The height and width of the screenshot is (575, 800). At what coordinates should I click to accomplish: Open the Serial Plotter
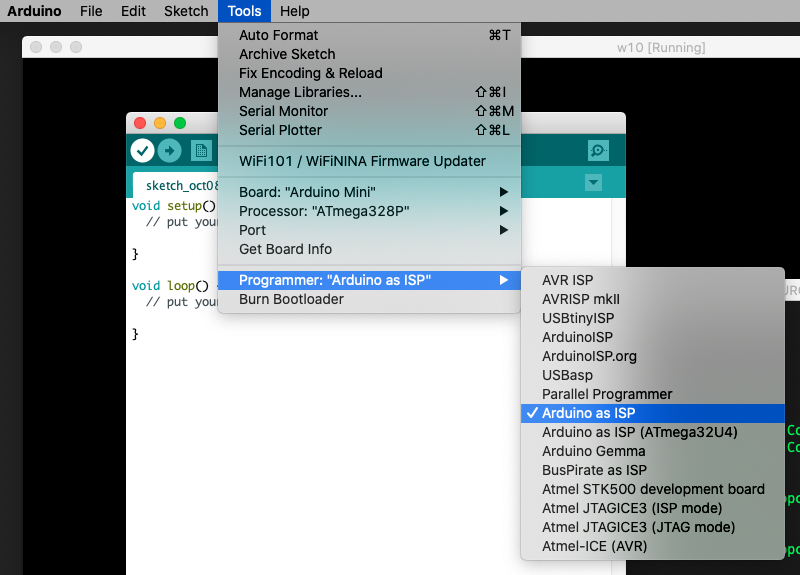[x=369, y=130]
